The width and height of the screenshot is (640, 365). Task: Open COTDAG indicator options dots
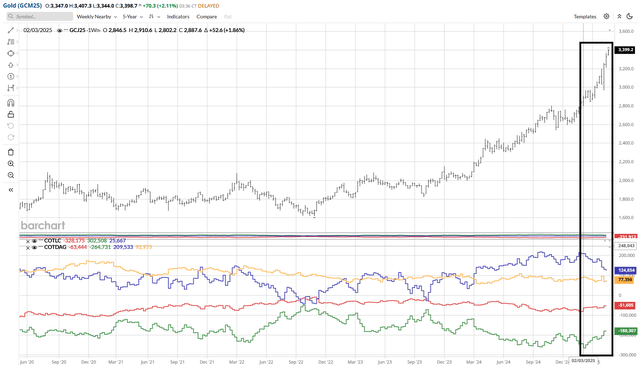click(40, 247)
